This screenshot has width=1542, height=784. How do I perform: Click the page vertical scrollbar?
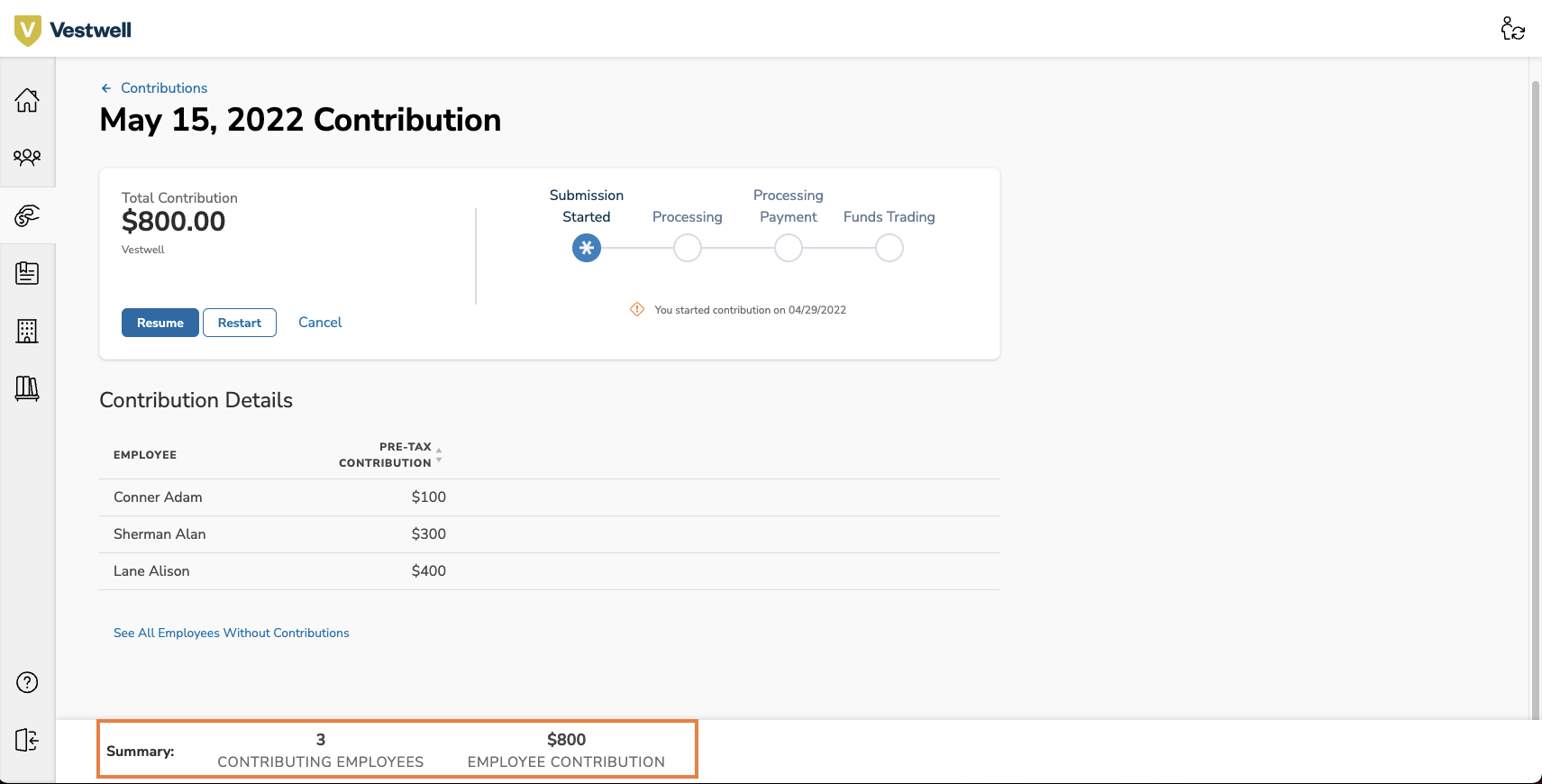pos(1536,397)
